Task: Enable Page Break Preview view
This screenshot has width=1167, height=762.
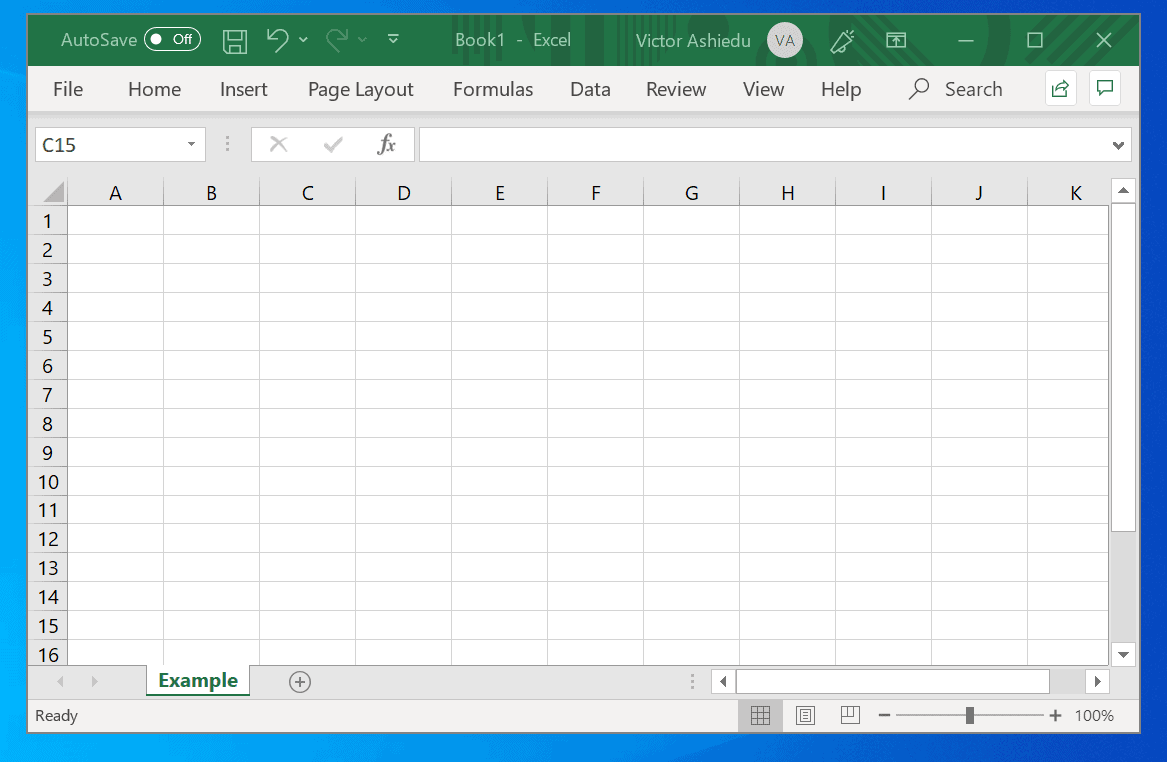Action: [x=849, y=715]
